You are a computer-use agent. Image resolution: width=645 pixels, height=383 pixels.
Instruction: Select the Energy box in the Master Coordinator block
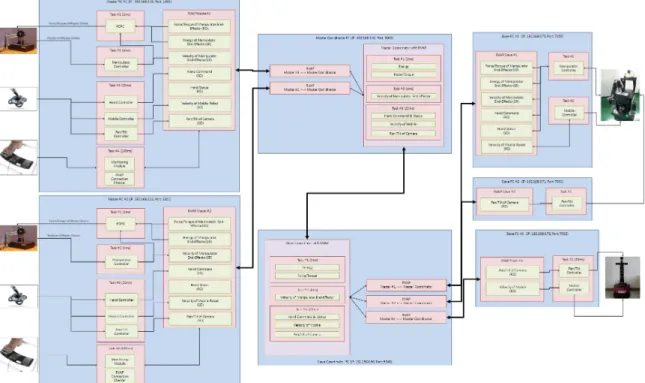(x=404, y=67)
